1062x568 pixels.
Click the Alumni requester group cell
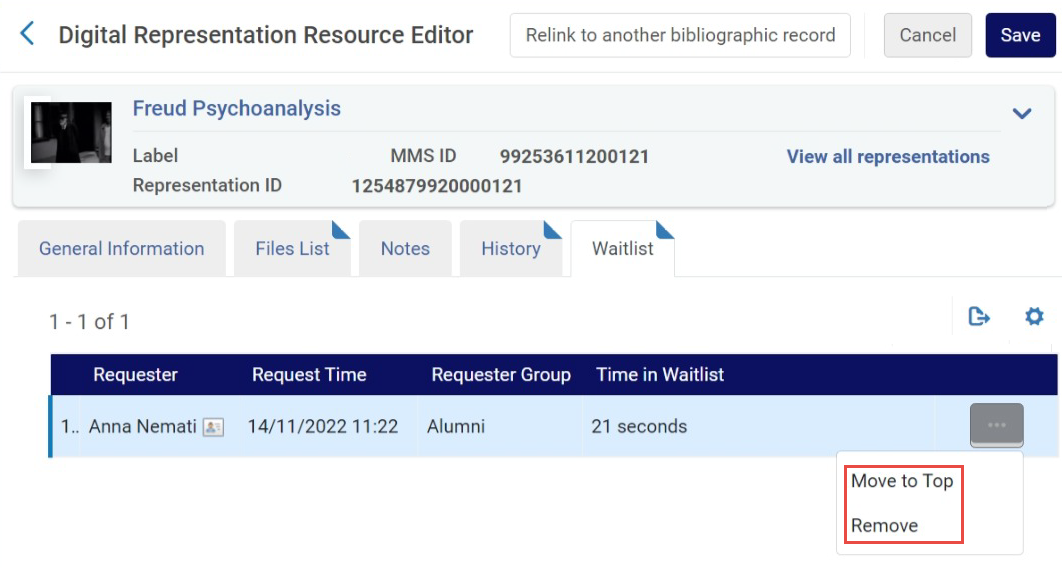456,427
